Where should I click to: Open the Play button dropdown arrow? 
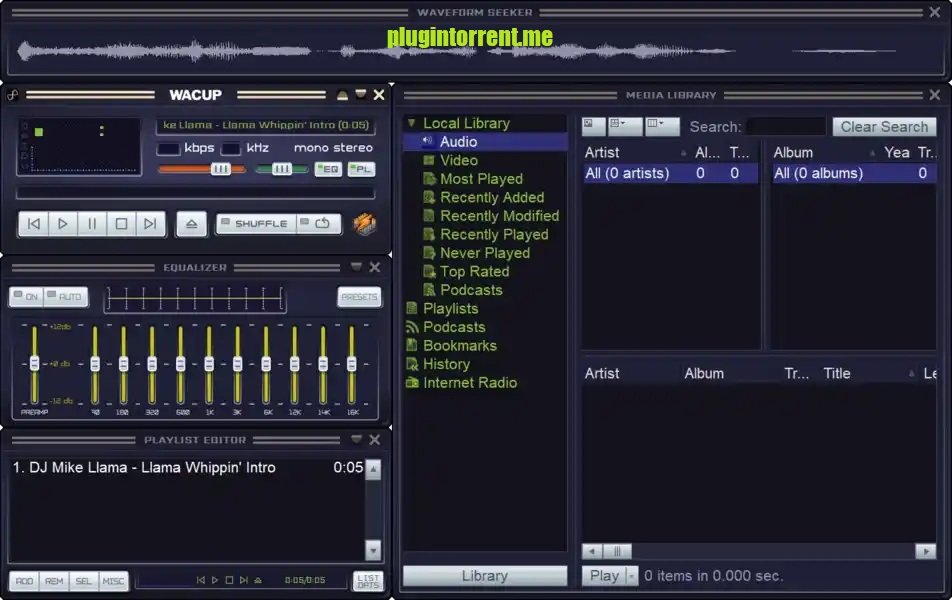click(x=632, y=576)
